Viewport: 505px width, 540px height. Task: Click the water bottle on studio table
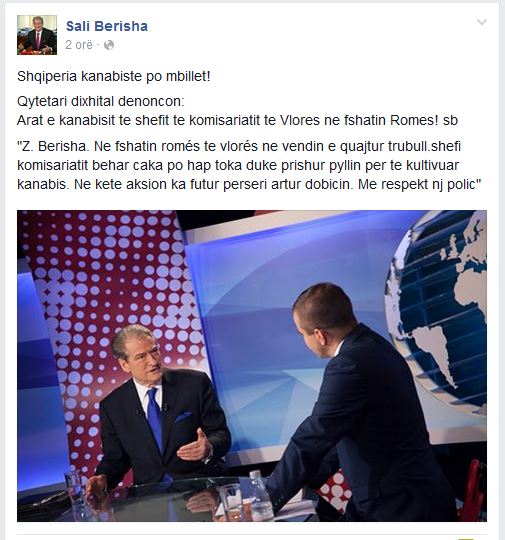click(260, 495)
